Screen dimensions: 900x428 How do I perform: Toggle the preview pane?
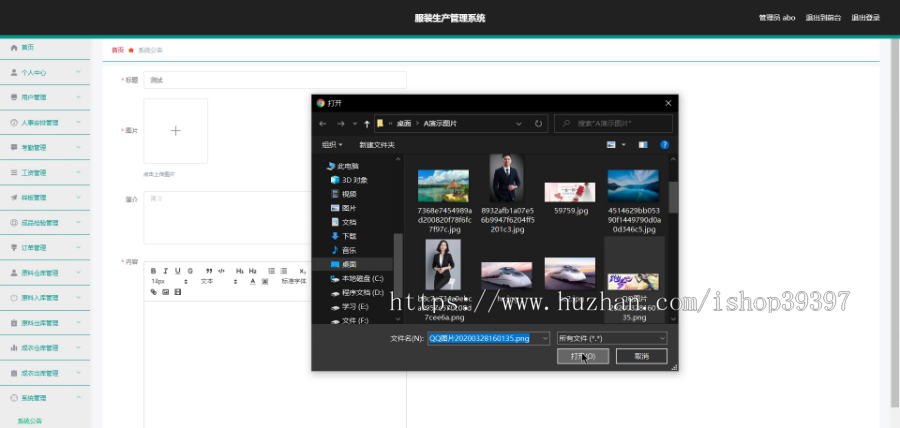click(x=643, y=145)
